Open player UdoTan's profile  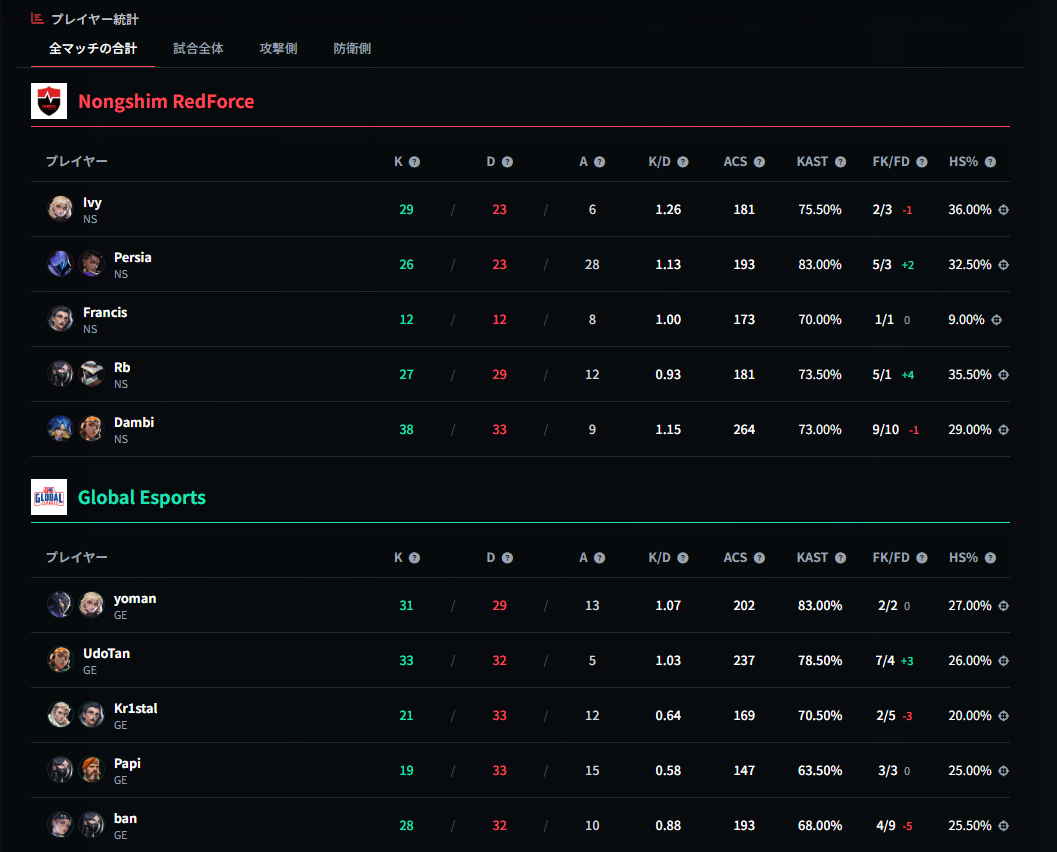click(x=107, y=654)
